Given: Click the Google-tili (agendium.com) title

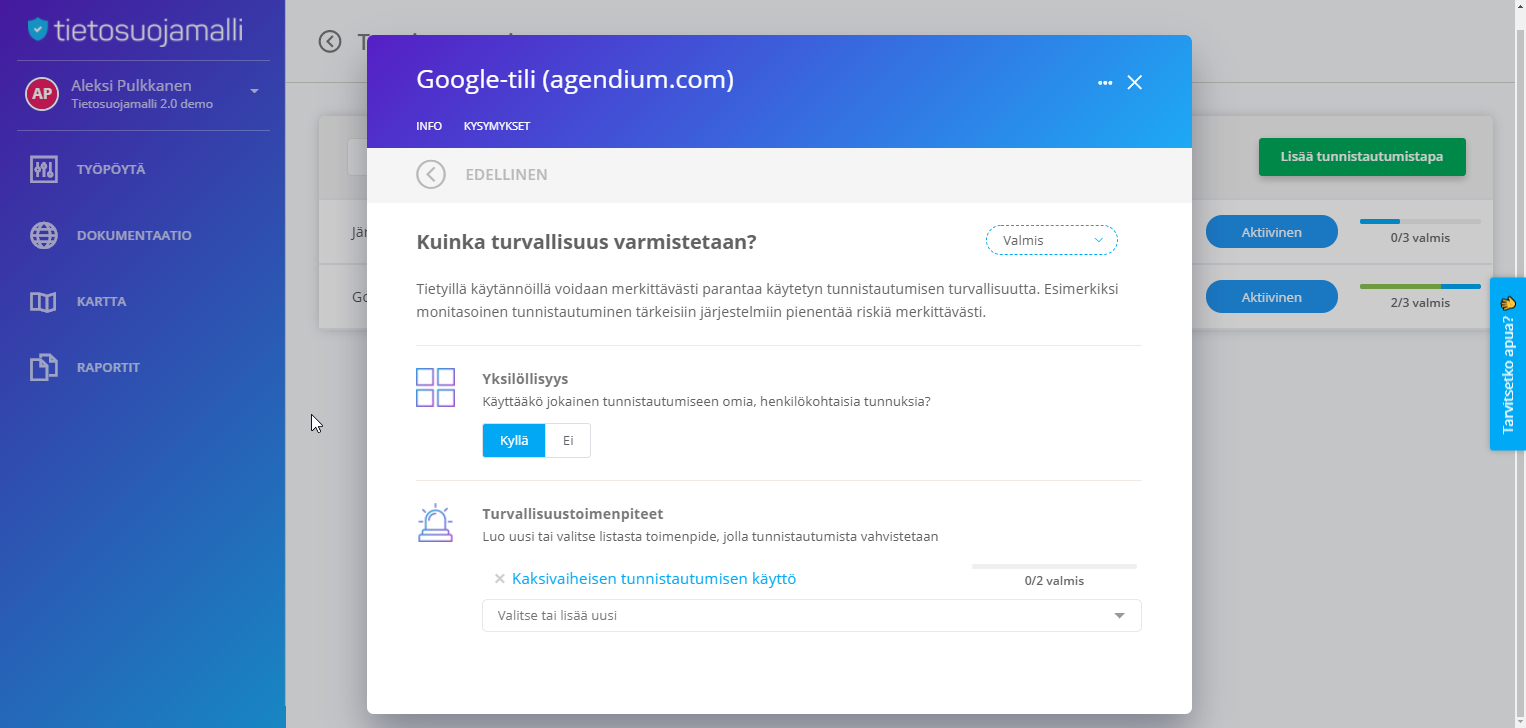Looking at the screenshot, I should [x=575, y=80].
